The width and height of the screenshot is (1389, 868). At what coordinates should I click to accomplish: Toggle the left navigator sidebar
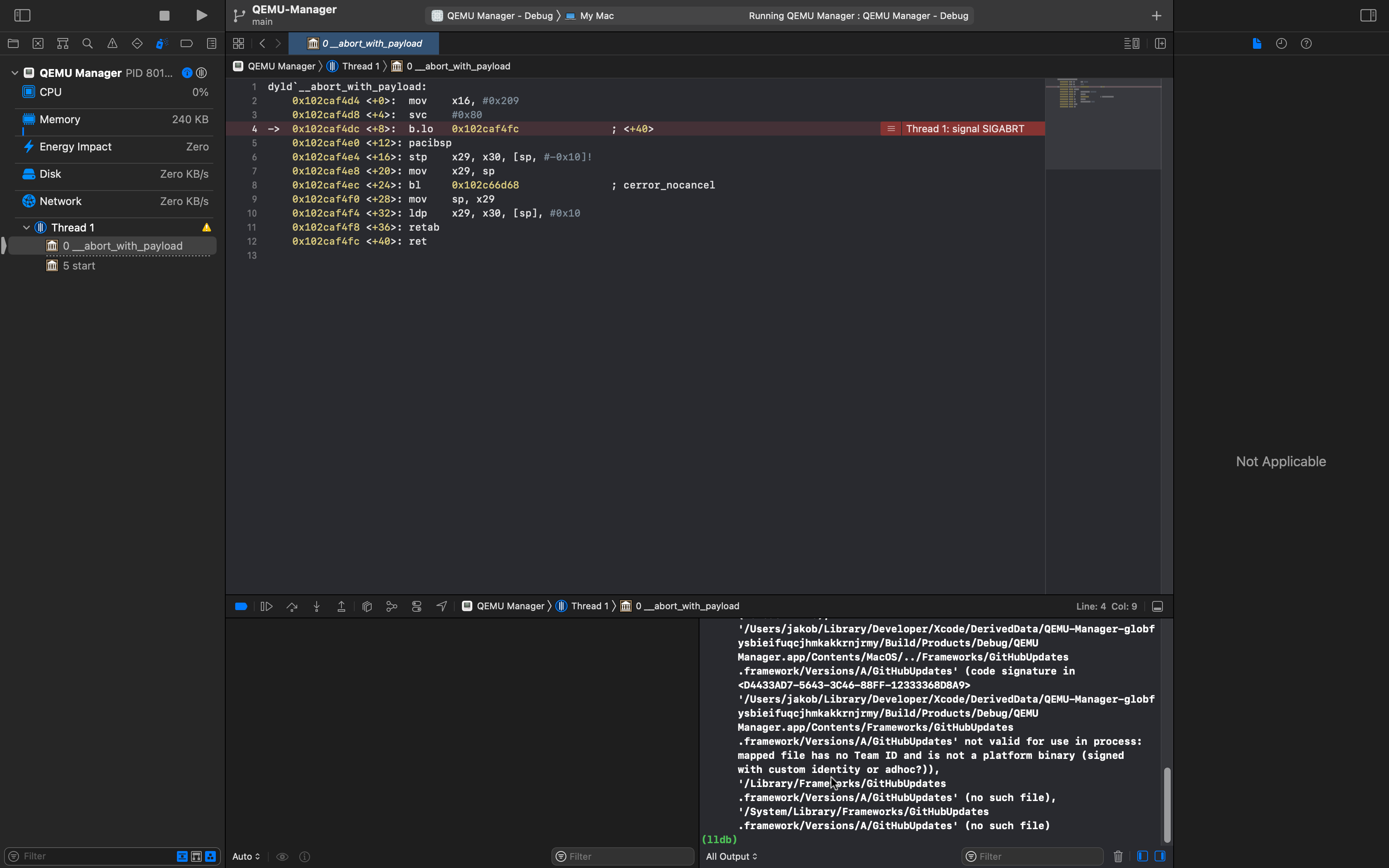coord(22,16)
